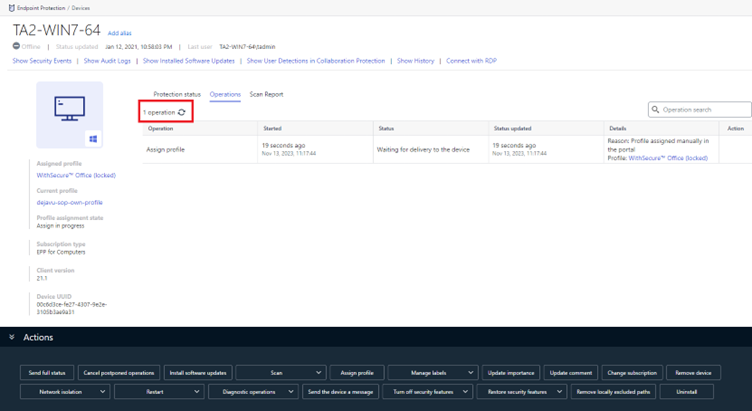Open the Scan dropdown
Image resolution: width=752 pixels, height=411 pixels.
(x=281, y=373)
